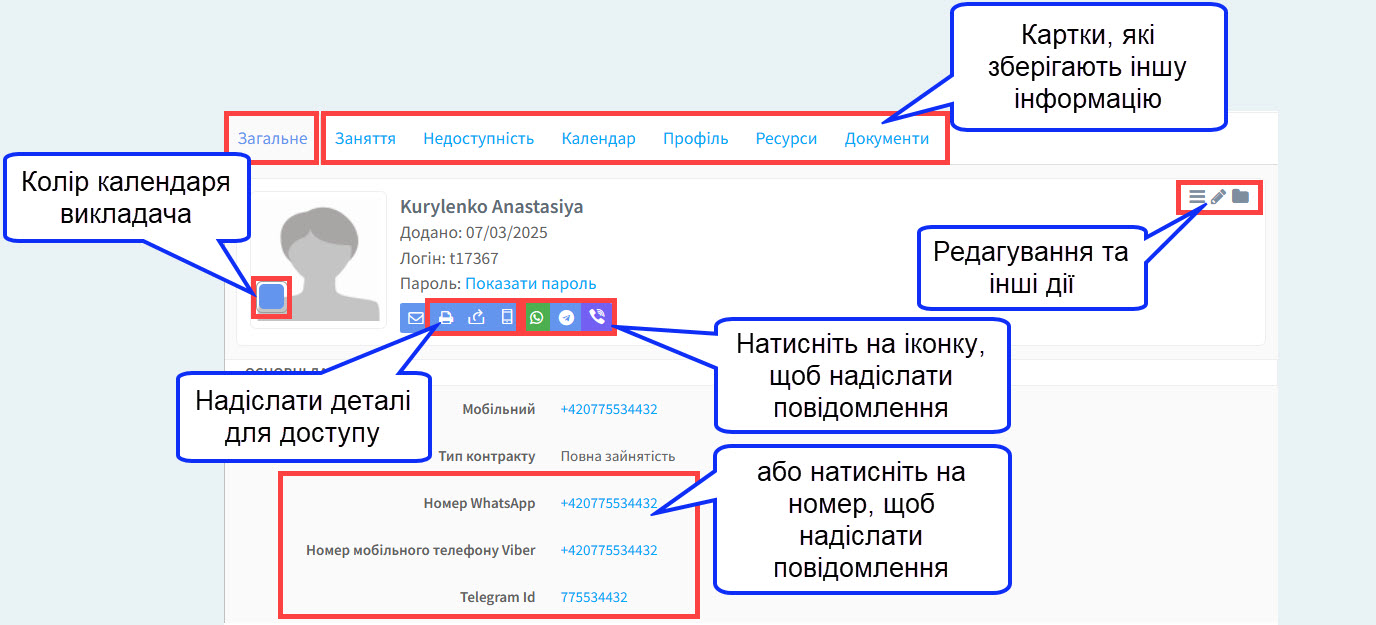Click the Показати пароль link
This screenshot has width=1376, height=625.
click(530, 284)
